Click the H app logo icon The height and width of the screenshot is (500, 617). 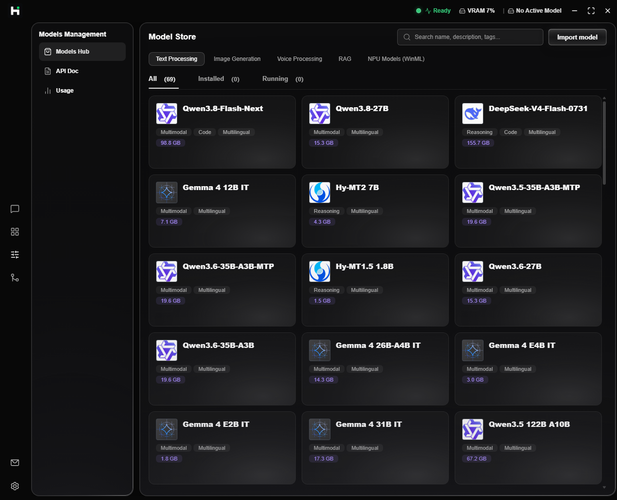pyautogui.click(x=15, y=11)
